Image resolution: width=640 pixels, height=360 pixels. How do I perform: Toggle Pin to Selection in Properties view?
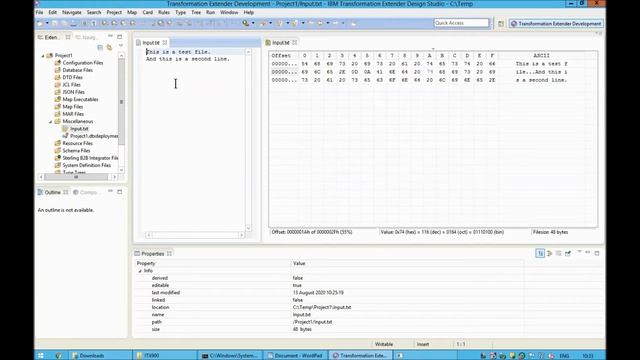568,253
